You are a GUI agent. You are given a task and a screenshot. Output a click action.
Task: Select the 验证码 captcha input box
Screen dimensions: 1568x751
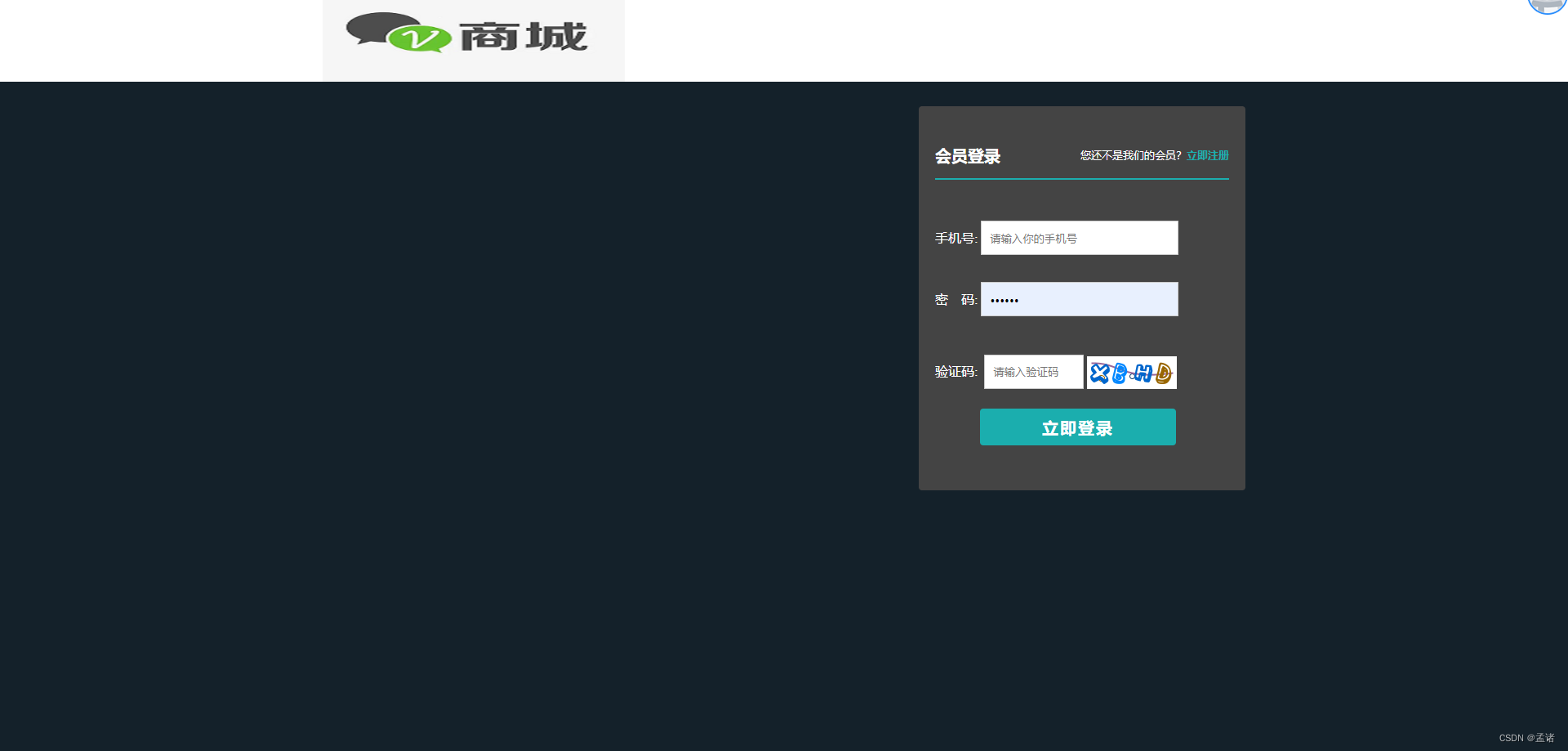tap(1032, 372)
